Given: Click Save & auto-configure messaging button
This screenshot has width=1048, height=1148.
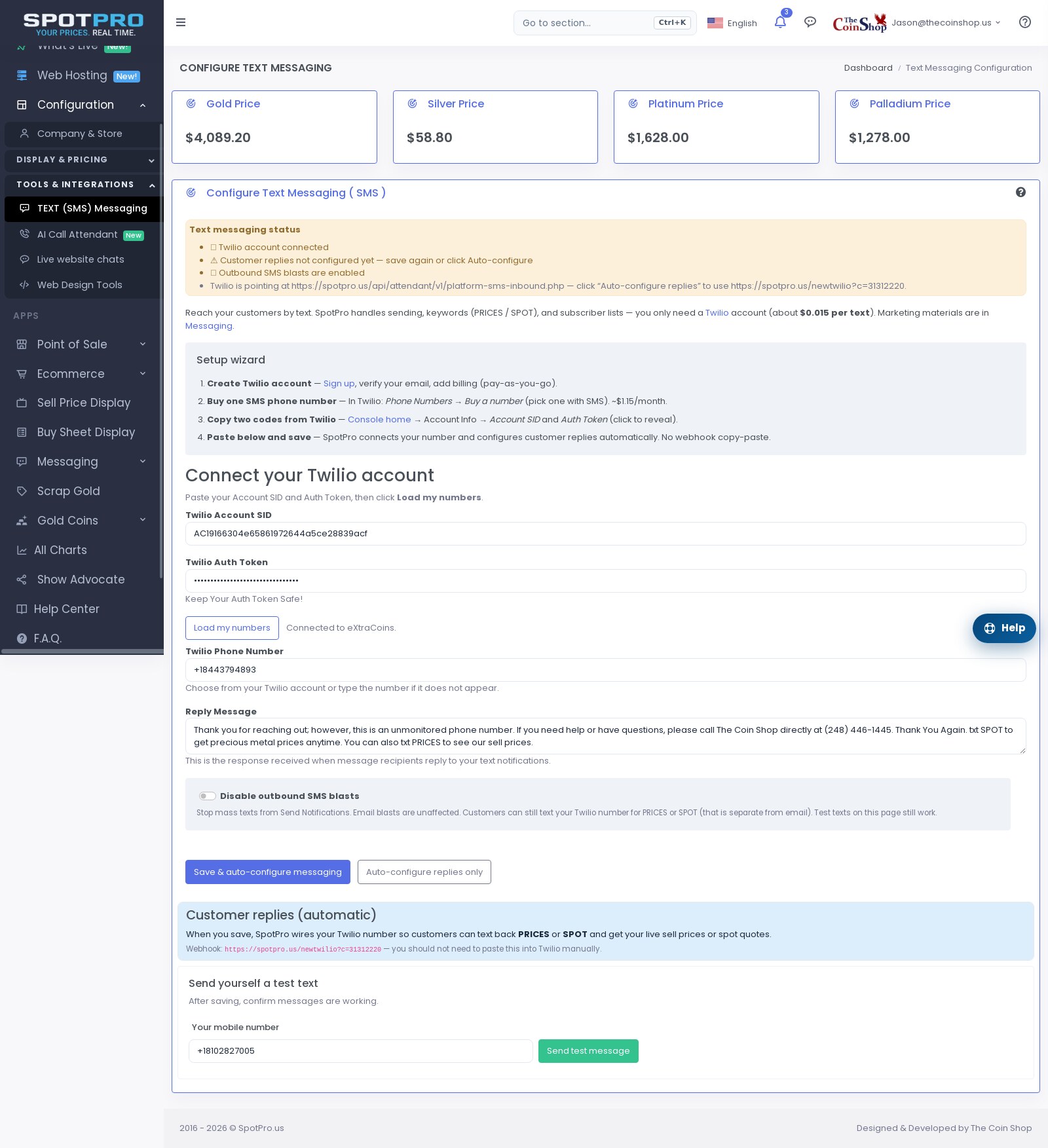Looking at the screenshot, I should point(268,872).
